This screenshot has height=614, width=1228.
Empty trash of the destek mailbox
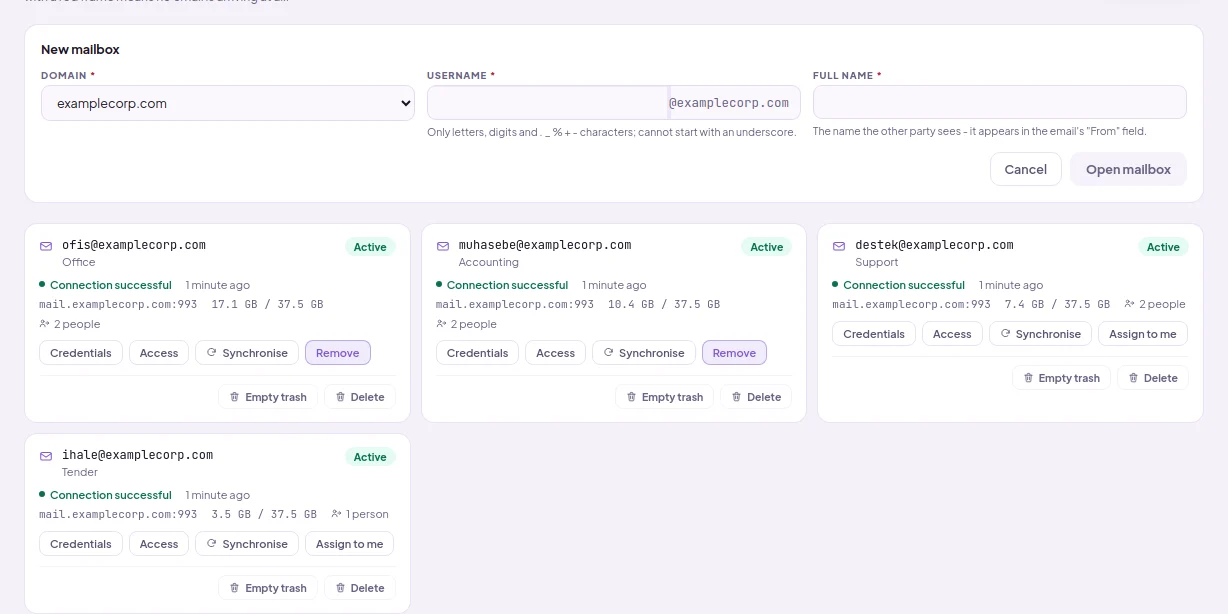pos(1062,378)
